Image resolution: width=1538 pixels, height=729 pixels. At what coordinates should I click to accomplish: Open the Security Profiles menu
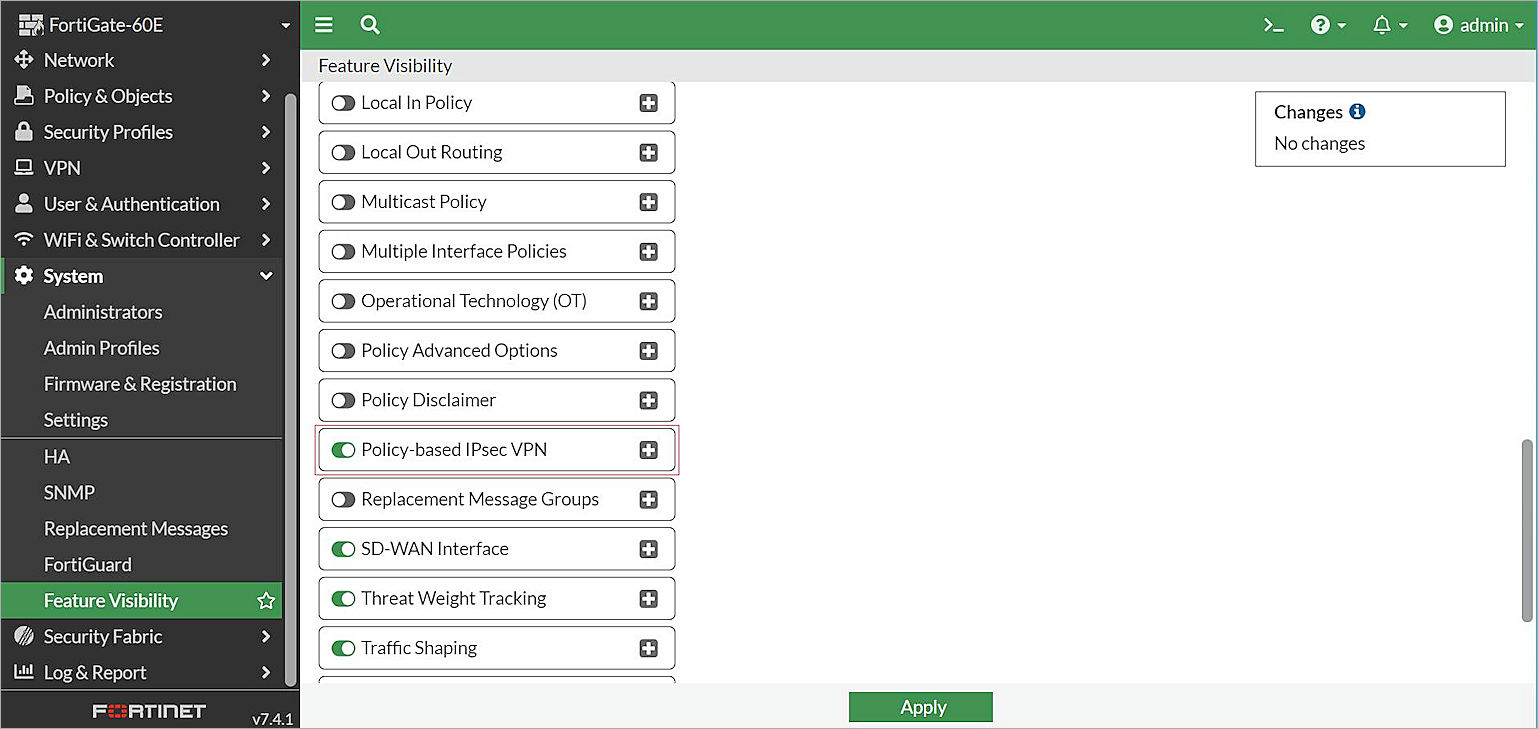click(108, 131)
